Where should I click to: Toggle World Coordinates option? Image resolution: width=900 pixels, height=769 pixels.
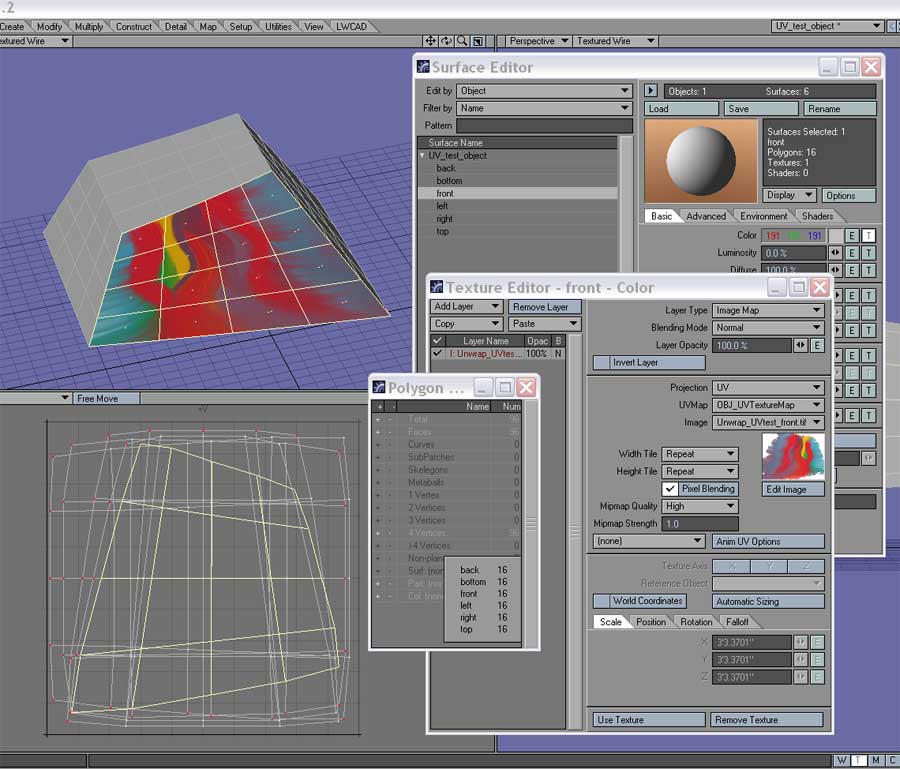[x=639, y=601]
